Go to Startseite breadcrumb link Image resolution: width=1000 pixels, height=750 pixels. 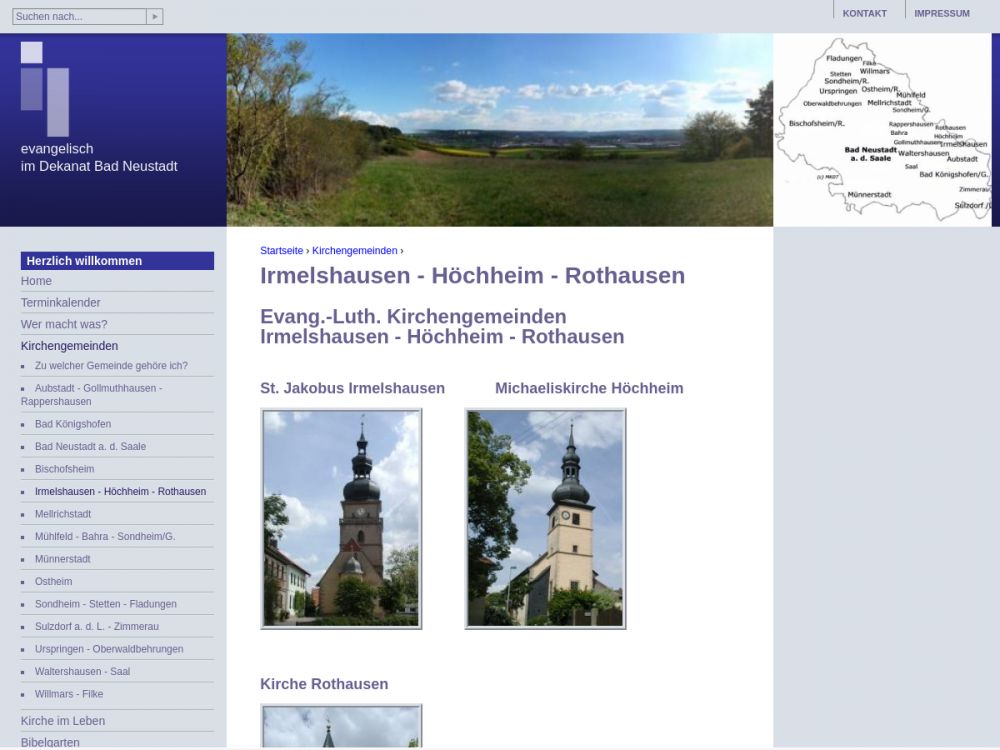281,251
